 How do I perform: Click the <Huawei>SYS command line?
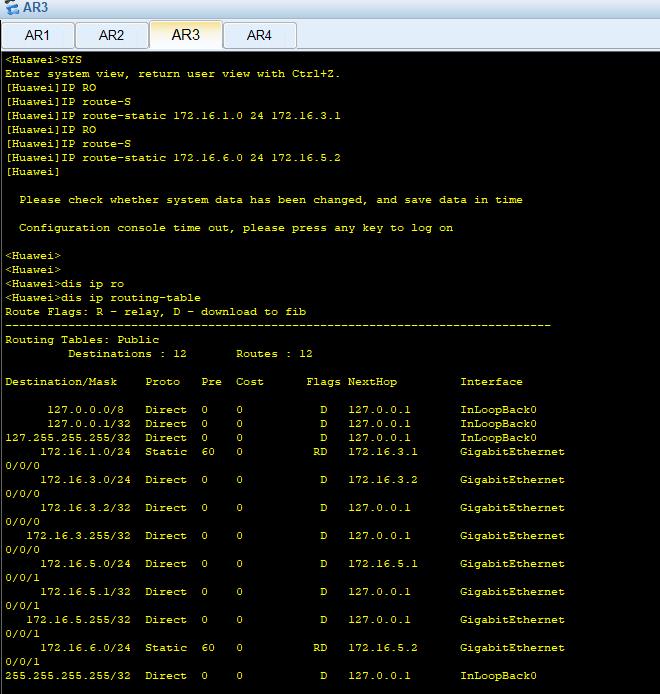click(43, 60)
